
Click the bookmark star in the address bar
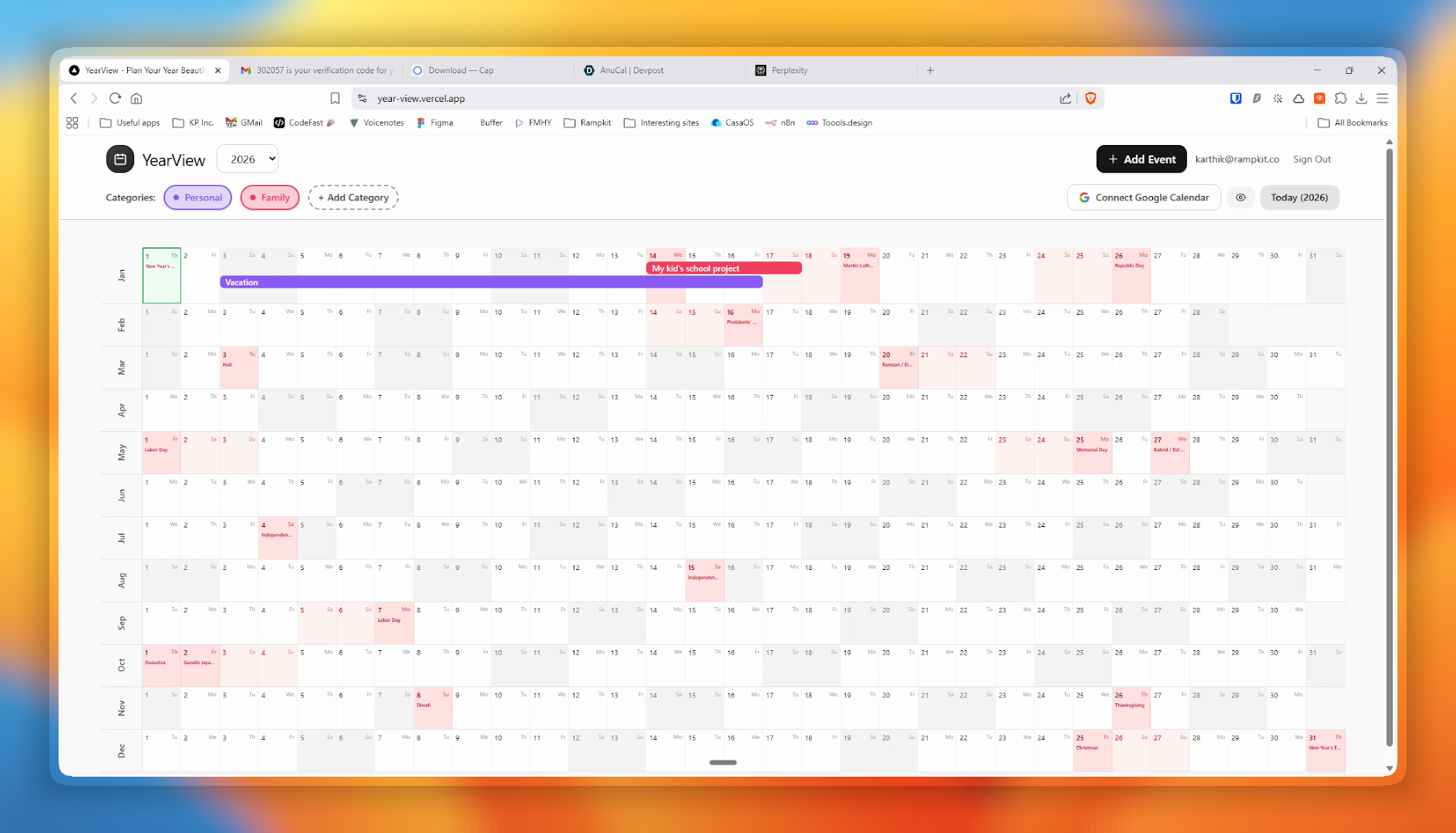pos(335,99)
